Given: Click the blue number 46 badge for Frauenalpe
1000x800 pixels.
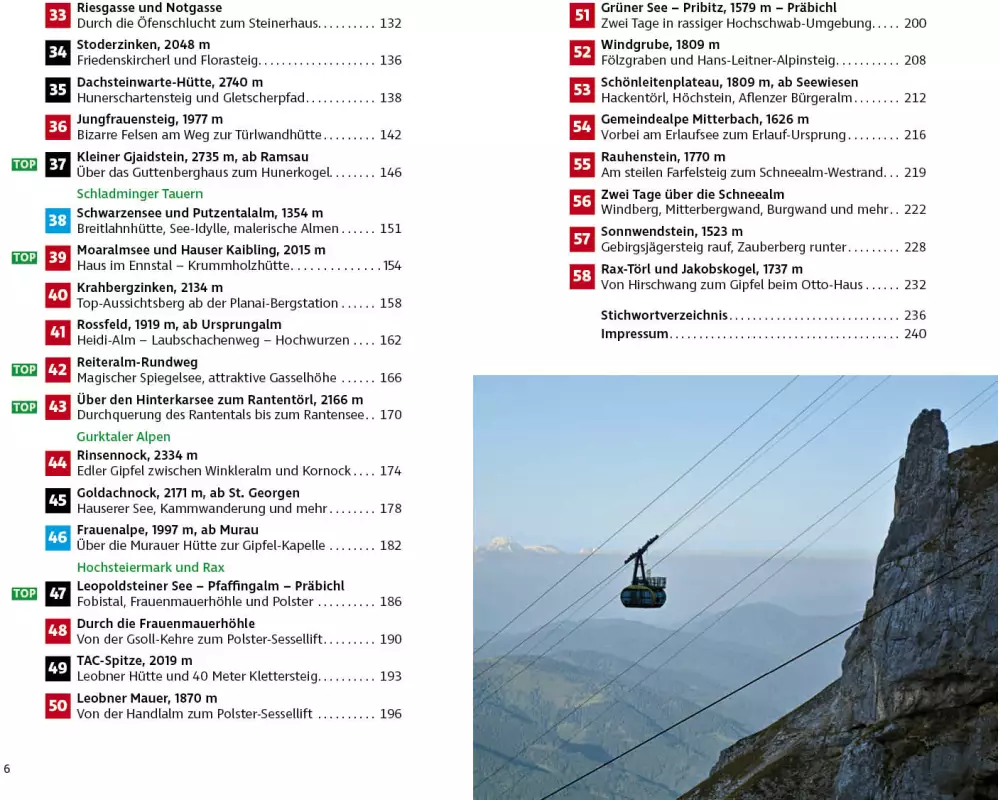Looking at the screenshot, I should [x=58, y=538].
